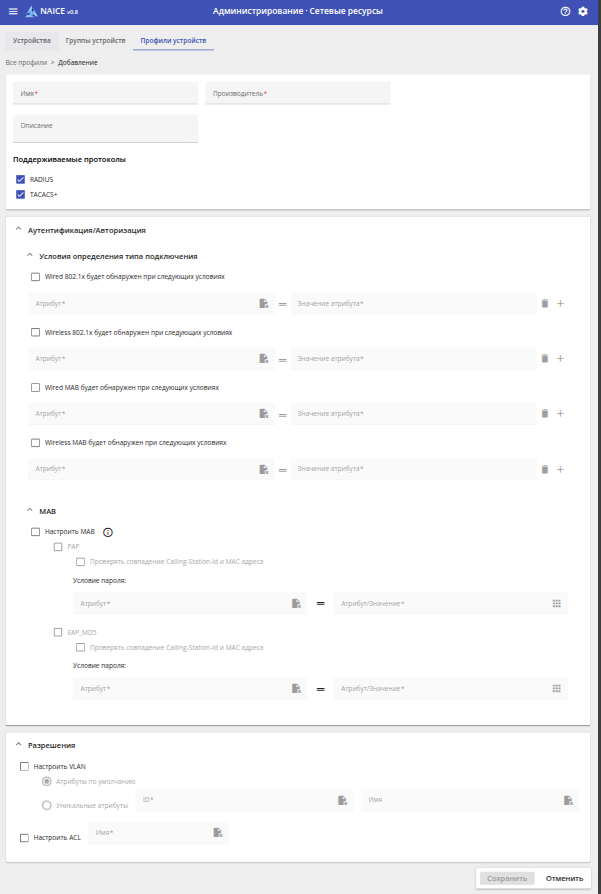Tick the Wireless 802.1x detection checkbox

coord(36,331)
